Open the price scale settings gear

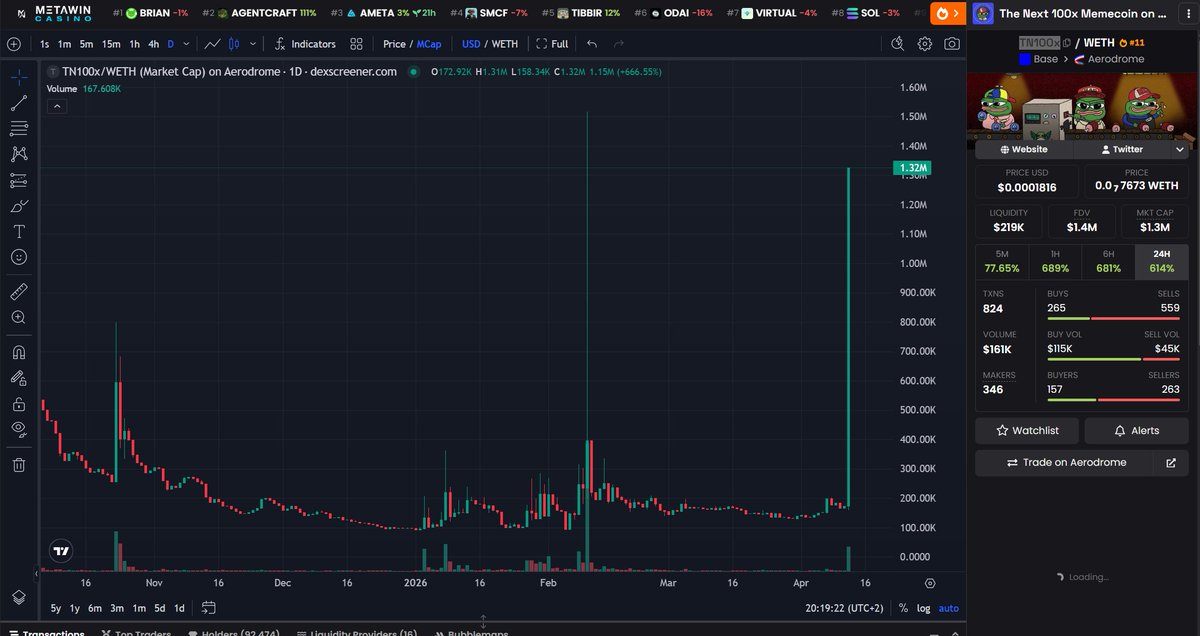(930, 583)
